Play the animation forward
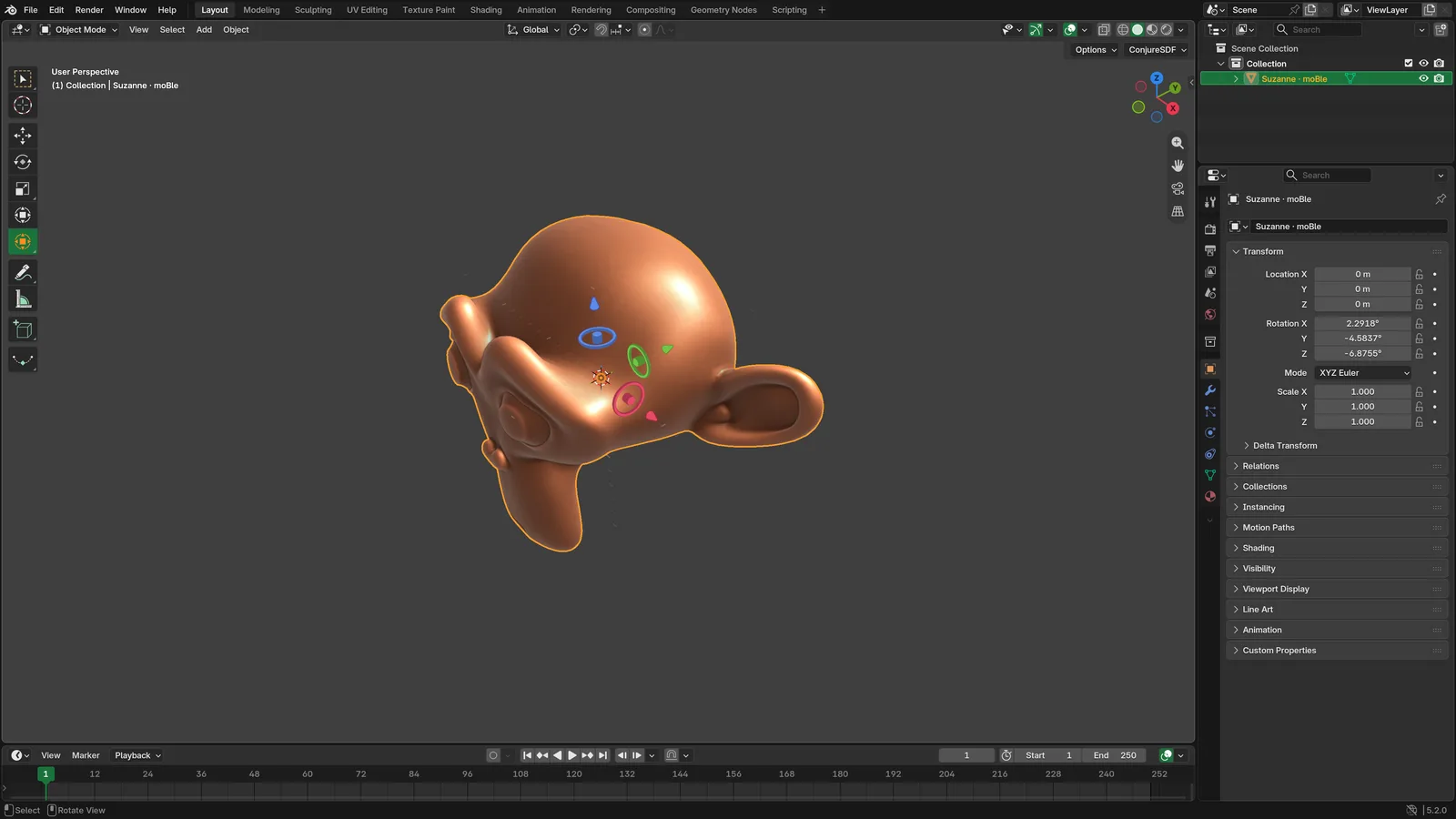1456x819 pixels. coord(572,755)
